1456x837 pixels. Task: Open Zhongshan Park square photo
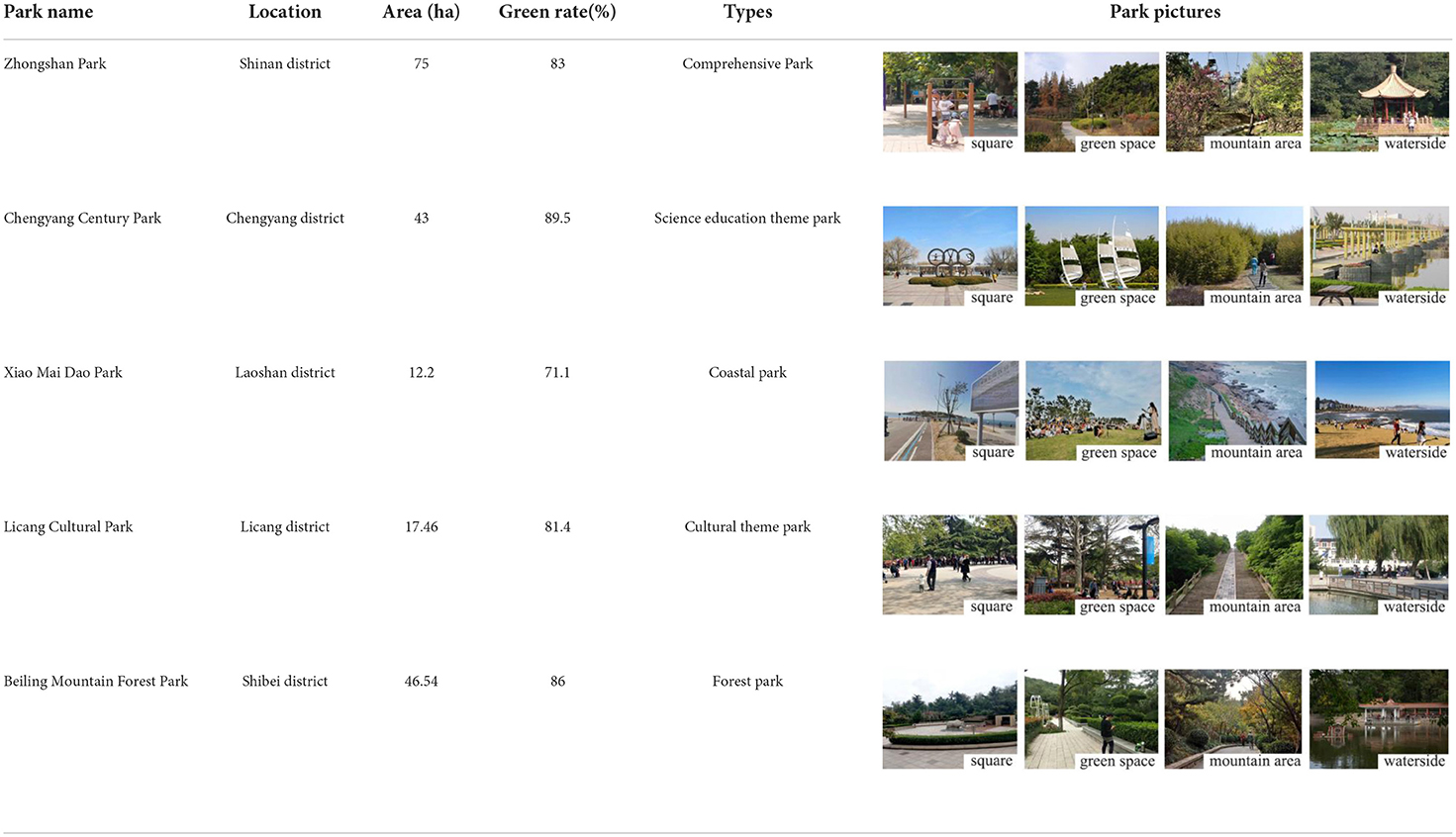coord(950,102)
